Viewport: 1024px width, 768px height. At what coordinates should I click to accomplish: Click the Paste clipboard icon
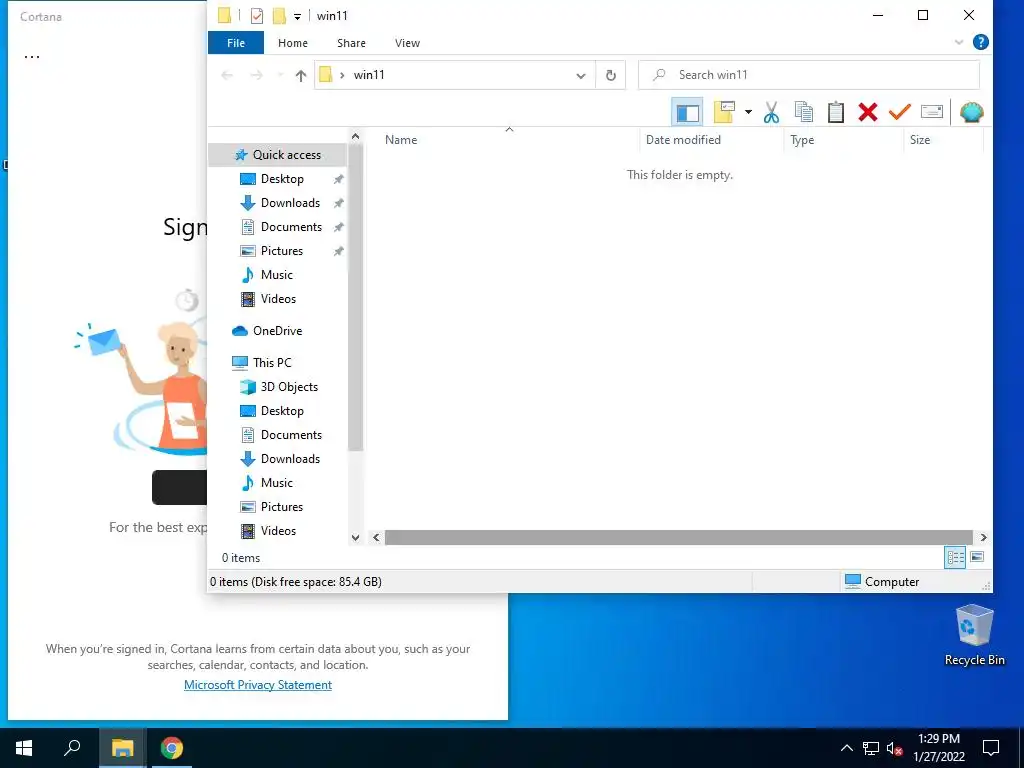click(835, 112)
